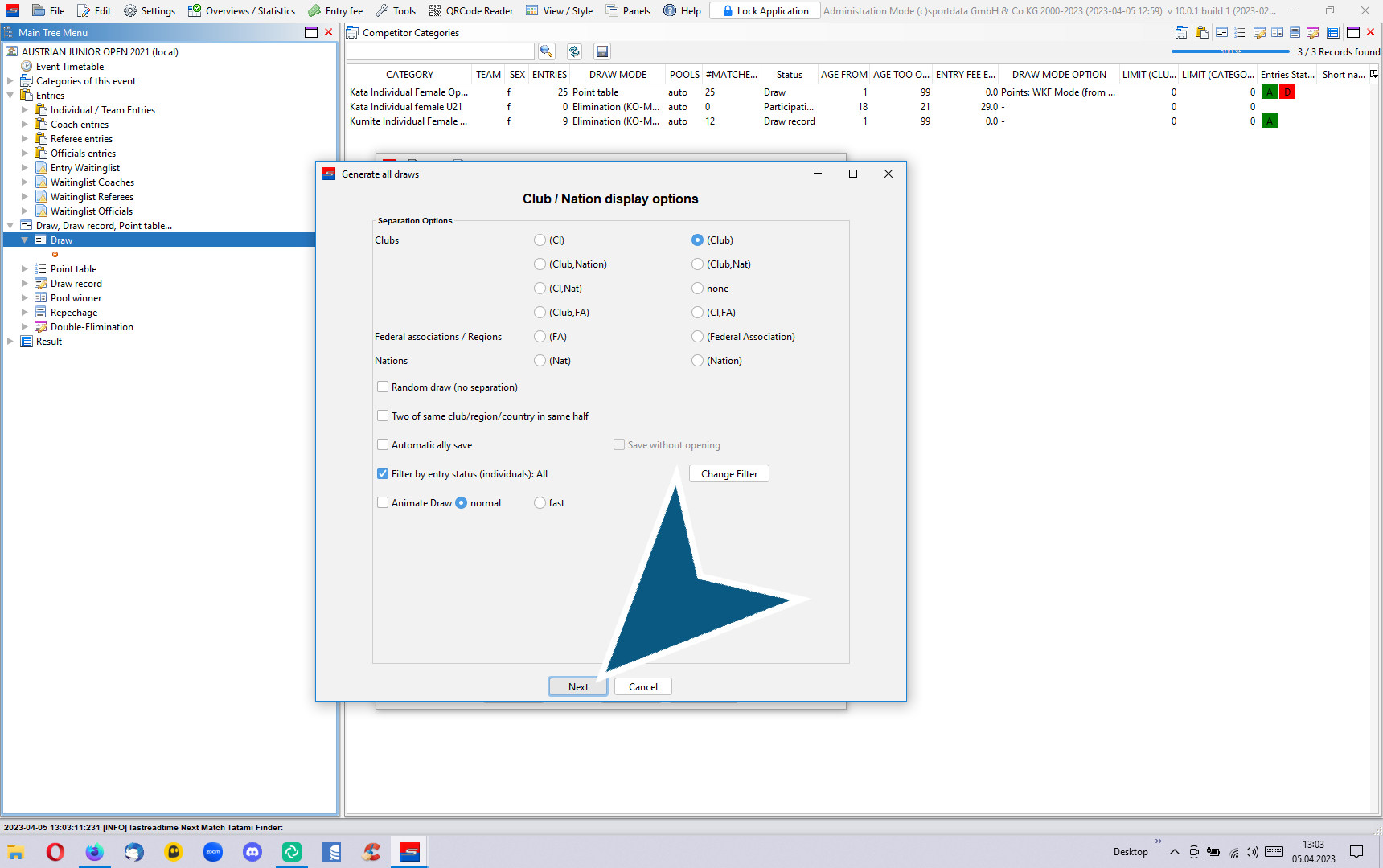Open the QRCode Reader menu

click(x=471, y=10)
